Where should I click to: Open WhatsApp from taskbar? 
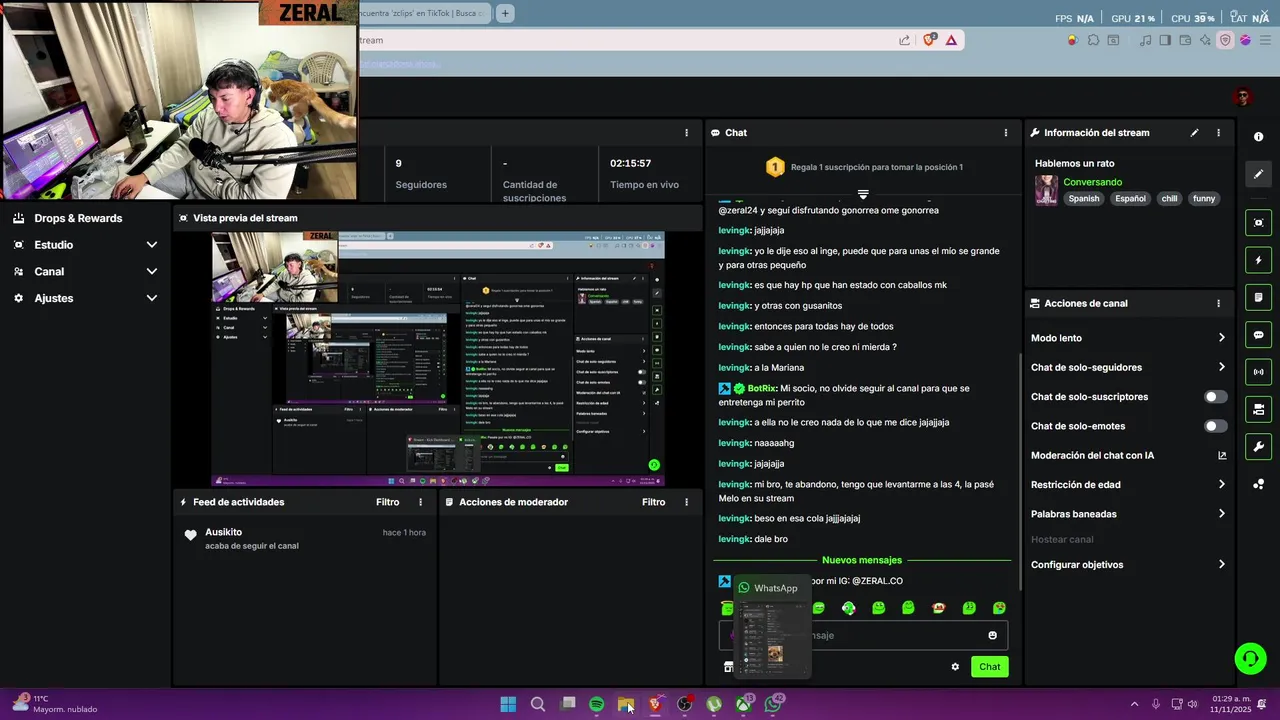(x=773, y=704)
